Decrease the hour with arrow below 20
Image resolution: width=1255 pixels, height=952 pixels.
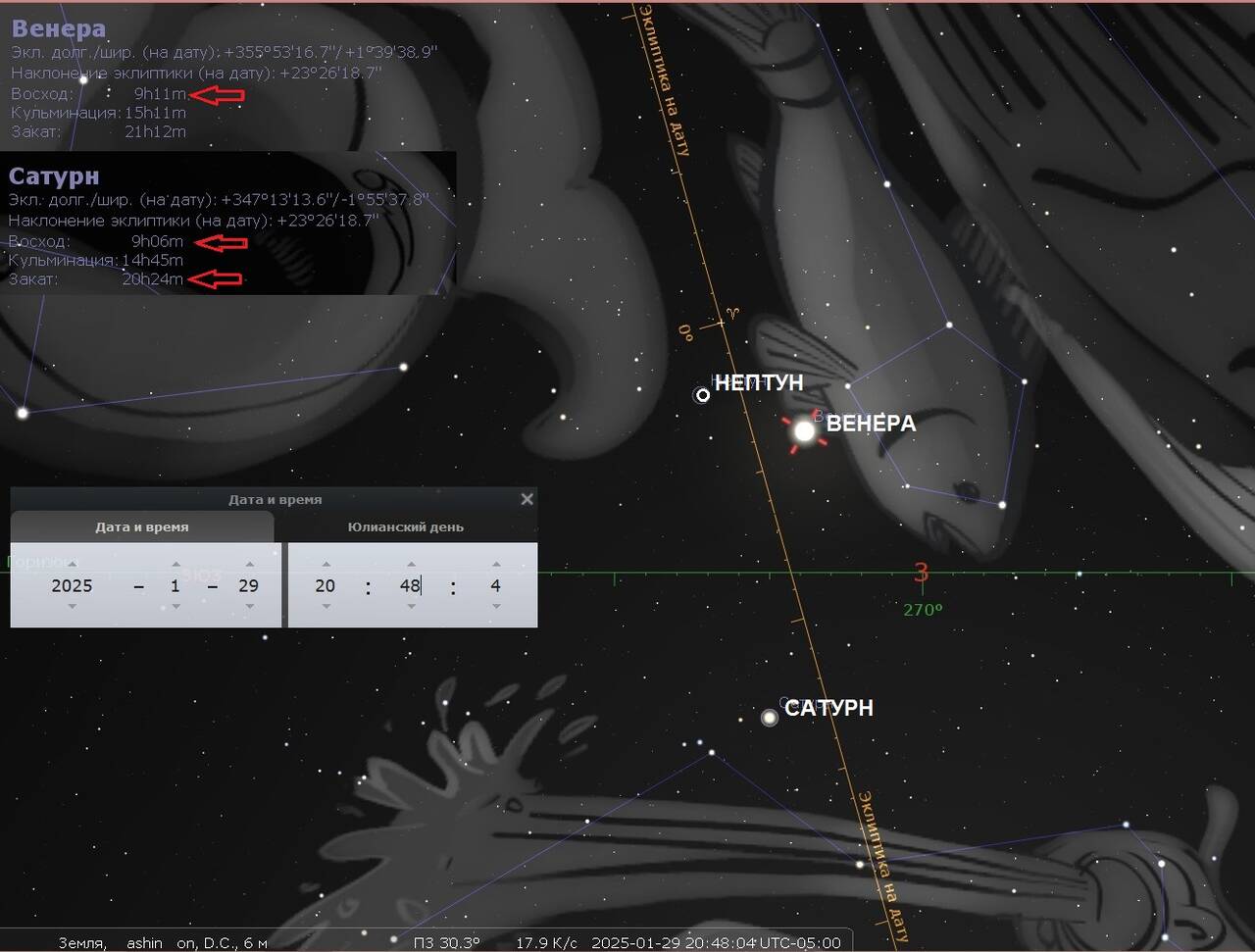326,607
